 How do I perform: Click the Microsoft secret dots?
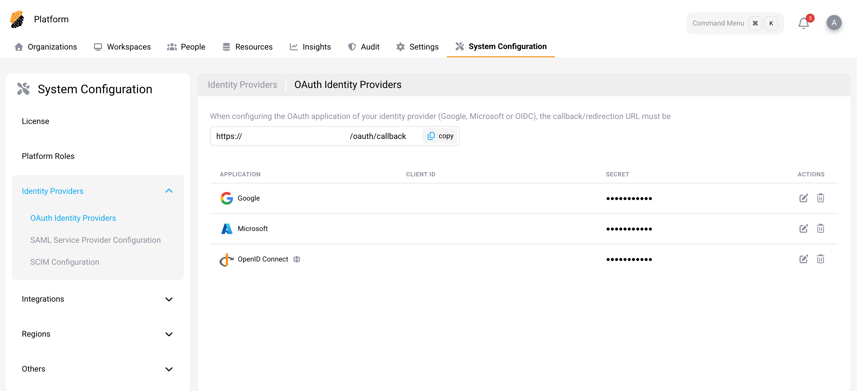(x=629, y=229)
